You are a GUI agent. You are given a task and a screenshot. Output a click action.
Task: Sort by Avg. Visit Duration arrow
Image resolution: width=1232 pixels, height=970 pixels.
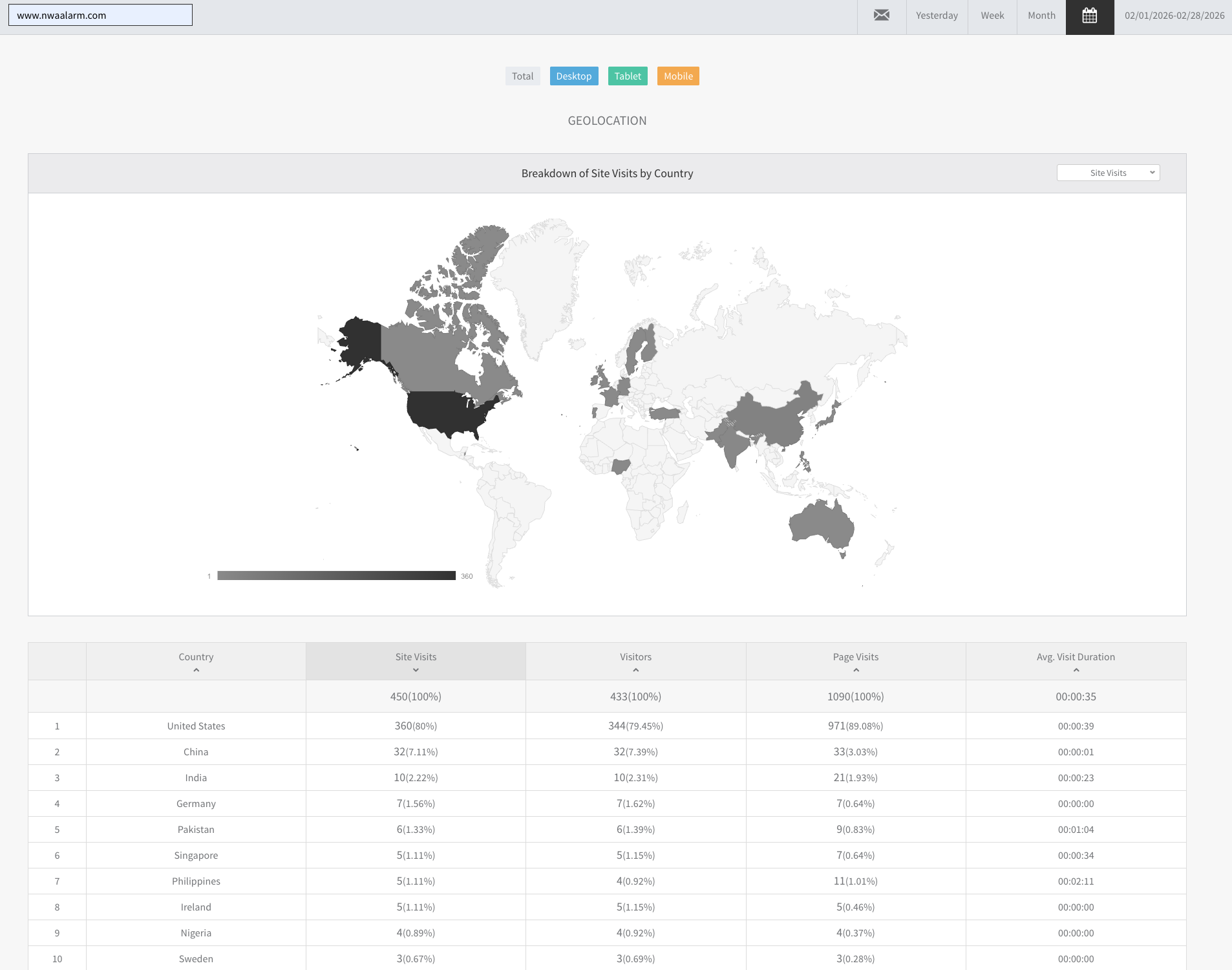1076,671
